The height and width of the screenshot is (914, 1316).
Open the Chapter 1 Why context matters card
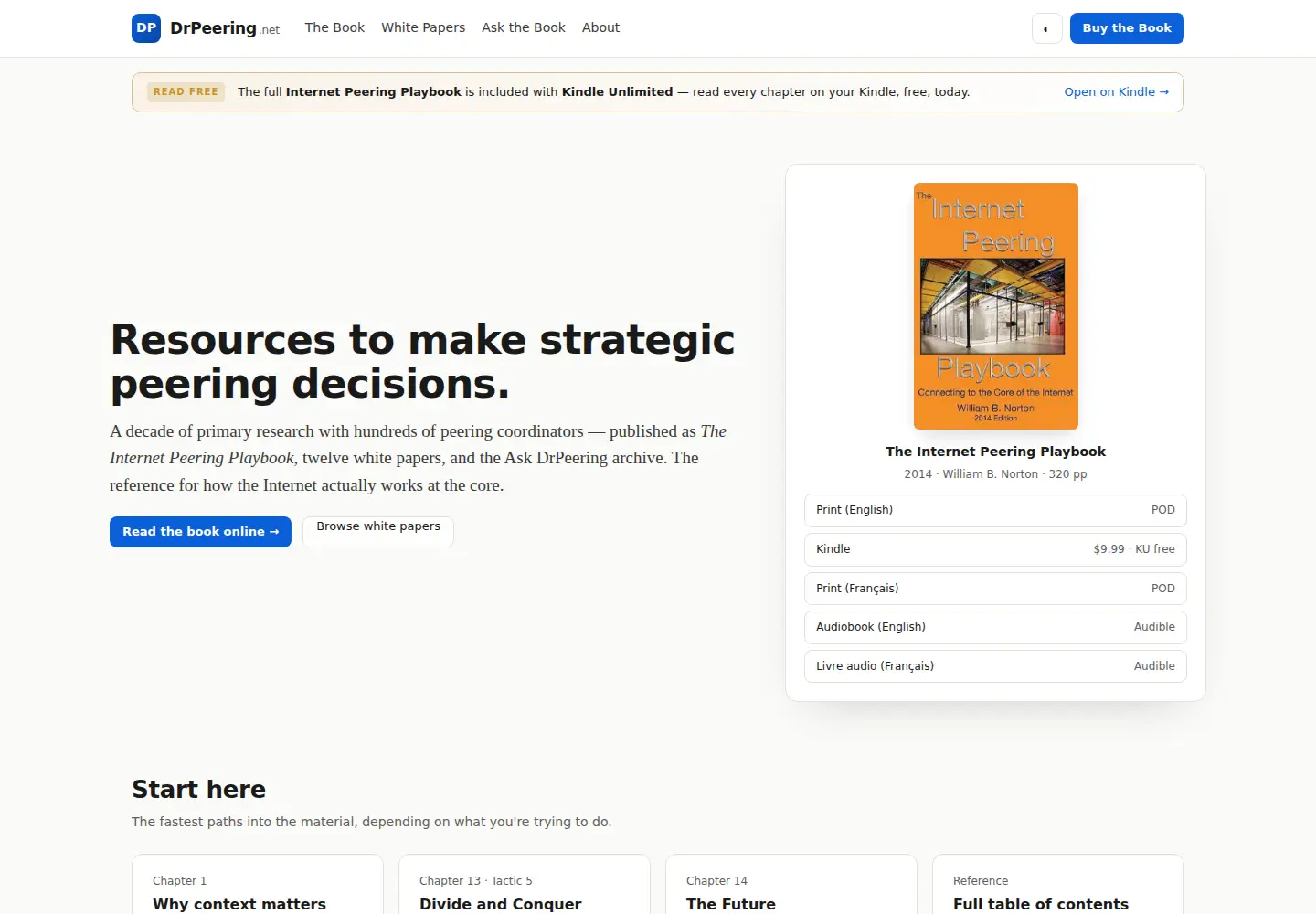click(258, 885)
